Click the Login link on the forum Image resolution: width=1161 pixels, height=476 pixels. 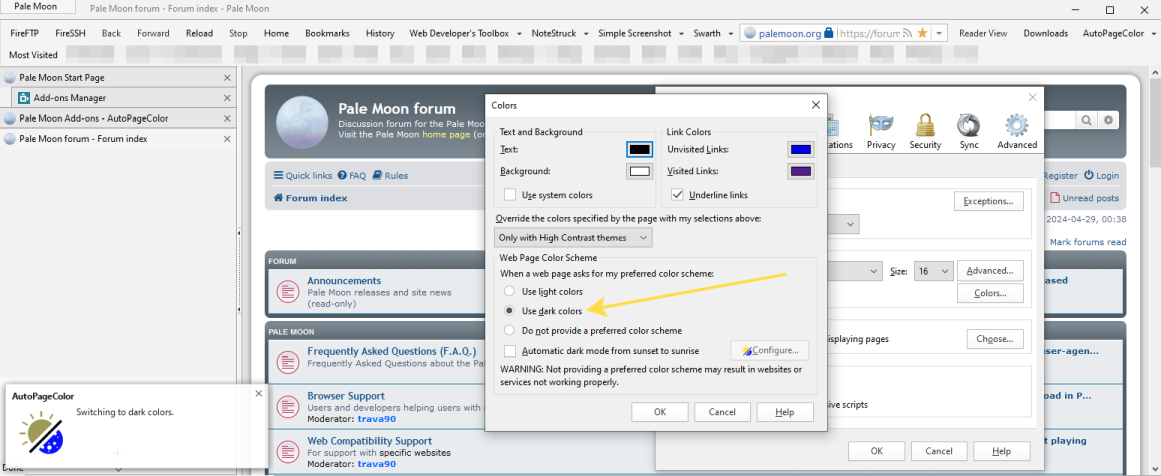pyautogui.click(x=1102, y=175)
